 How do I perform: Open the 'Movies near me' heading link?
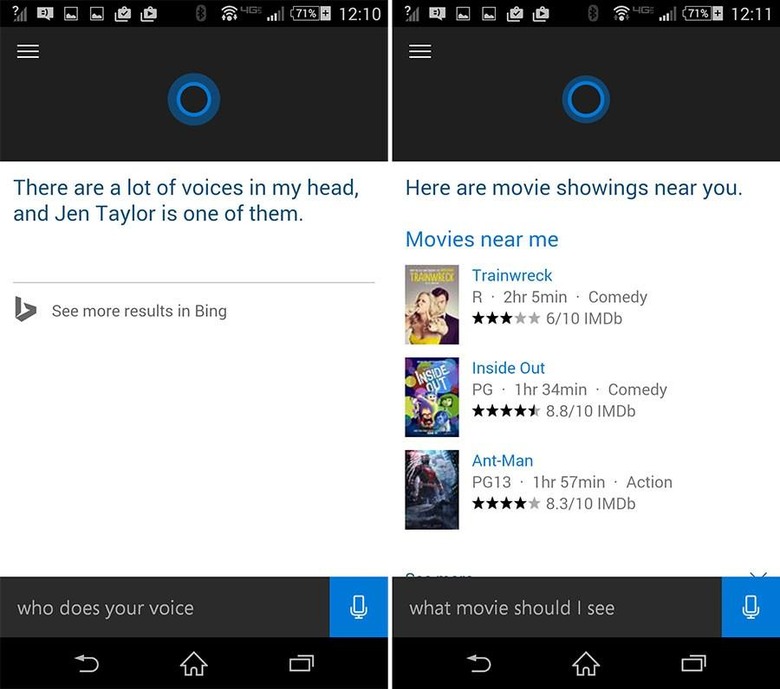point(482,239)
